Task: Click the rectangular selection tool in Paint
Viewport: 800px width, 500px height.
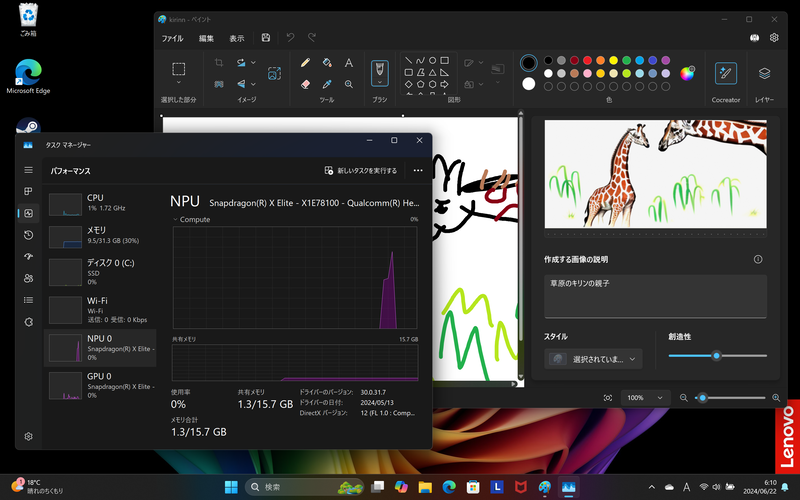Action: pyautogui.click(x=179, y=68)
